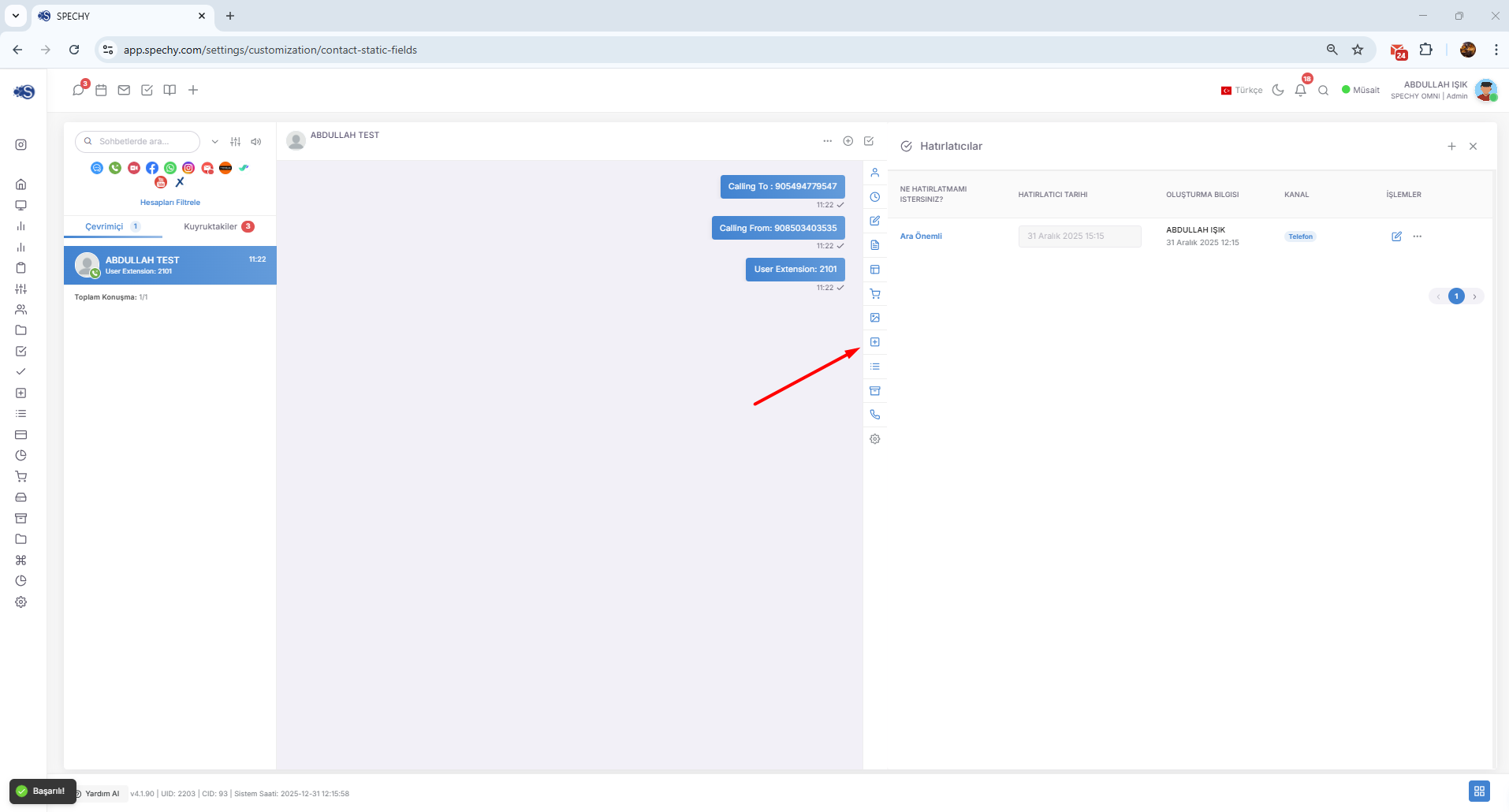
Task: Go to next page in reminders pagination
Action: point(1474,296)
